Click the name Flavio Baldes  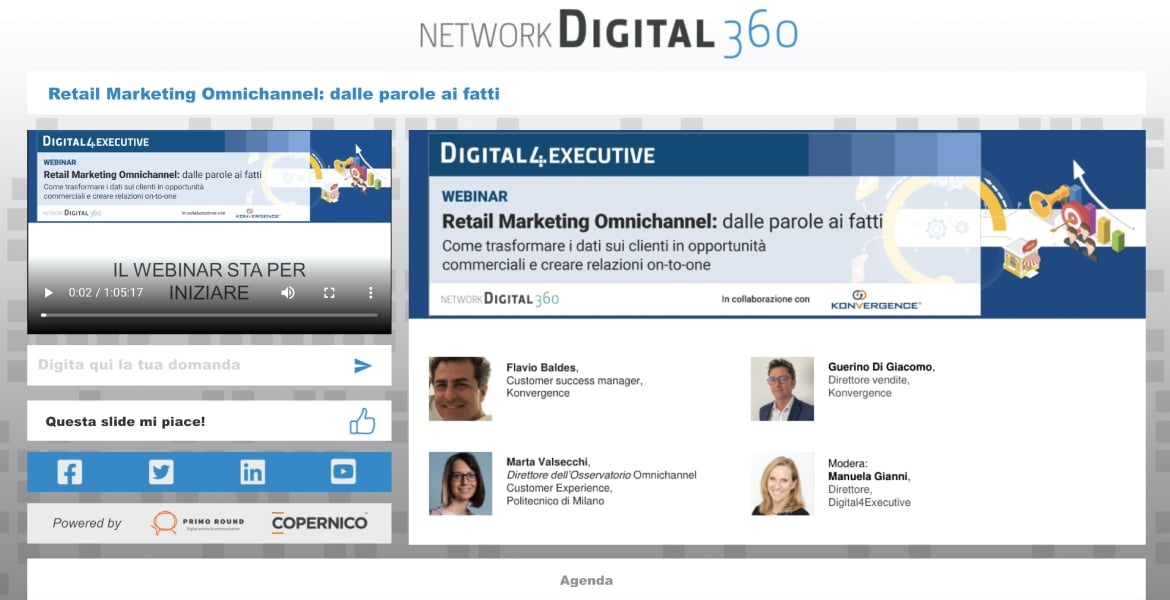pos(541,367)
